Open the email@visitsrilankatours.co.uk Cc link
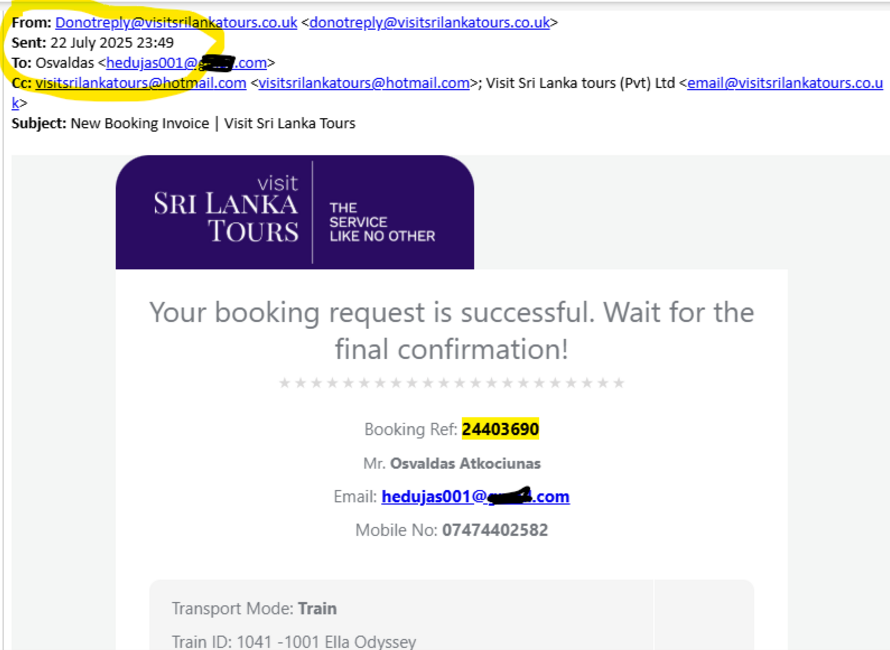The image size is (890, 650). coord(784,83)
